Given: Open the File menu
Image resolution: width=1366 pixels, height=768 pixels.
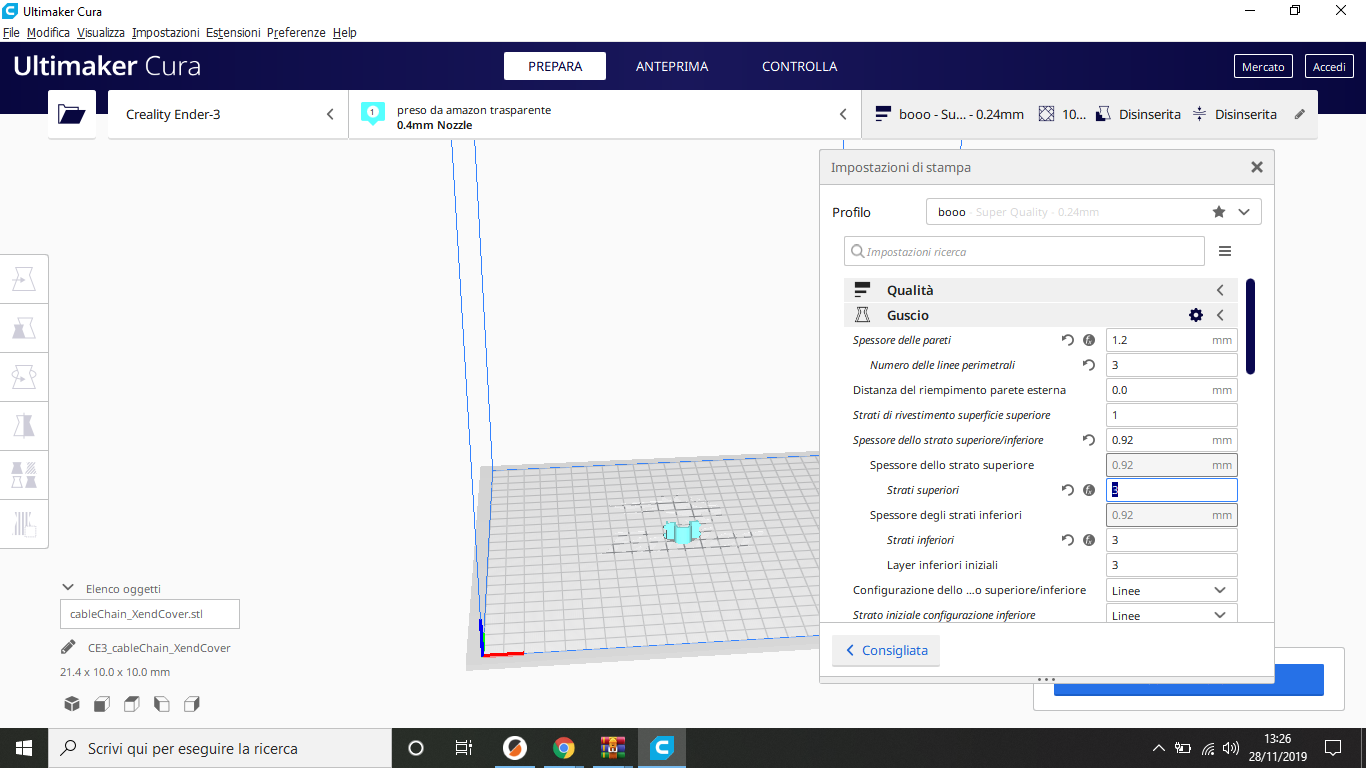Looking at the screenshot, I should pyautogui.click(x=11, y=33).
